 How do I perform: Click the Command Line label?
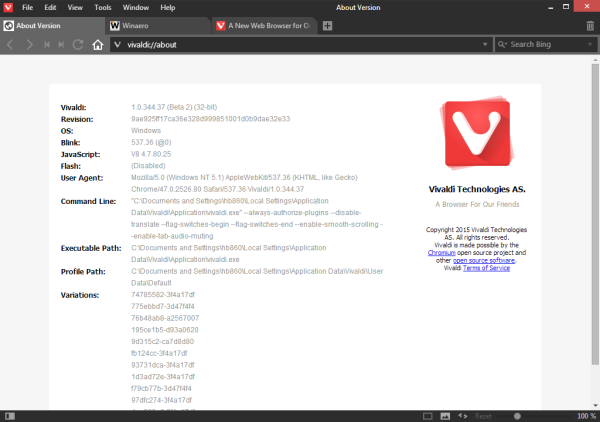pos(88,201)
